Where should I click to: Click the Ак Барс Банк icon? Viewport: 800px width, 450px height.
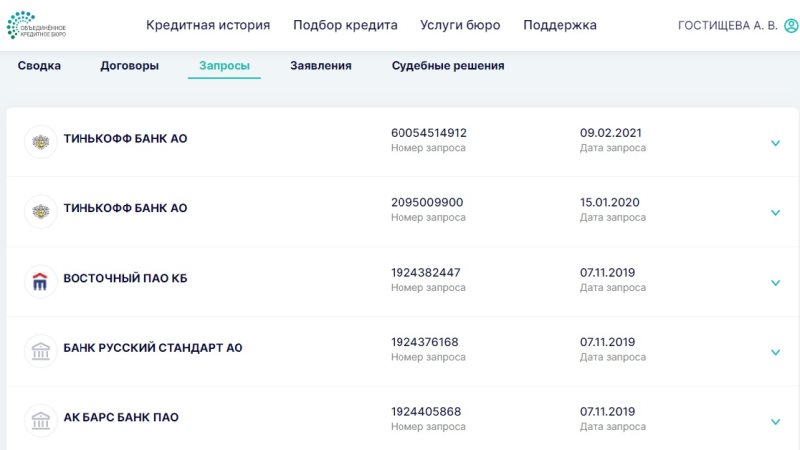(41, 420)
